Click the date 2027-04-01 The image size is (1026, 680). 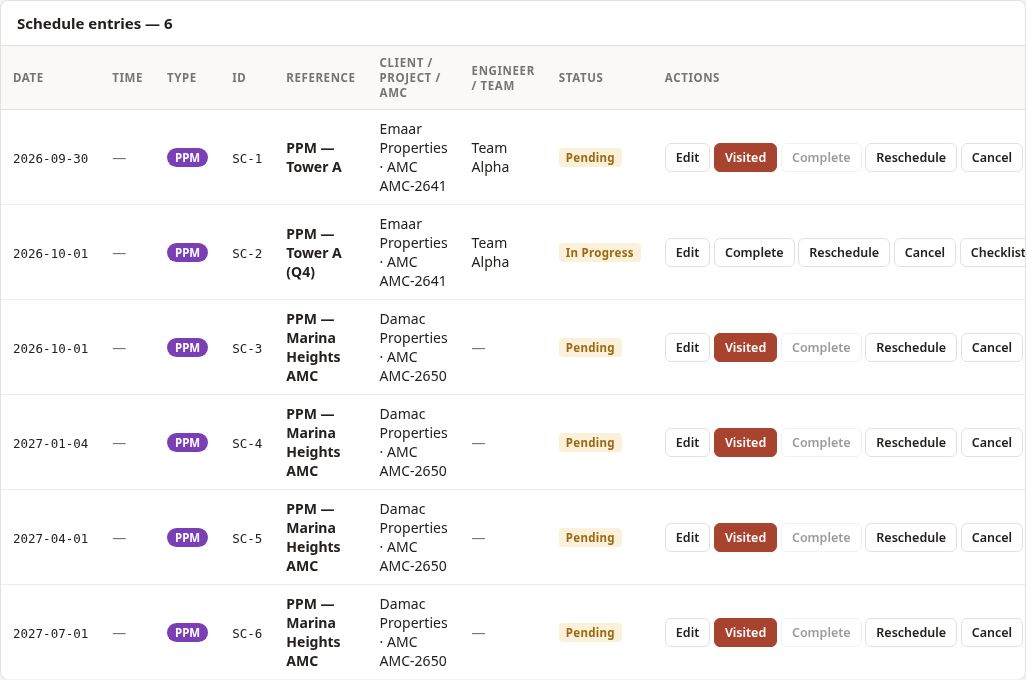(x=50, y=538)
